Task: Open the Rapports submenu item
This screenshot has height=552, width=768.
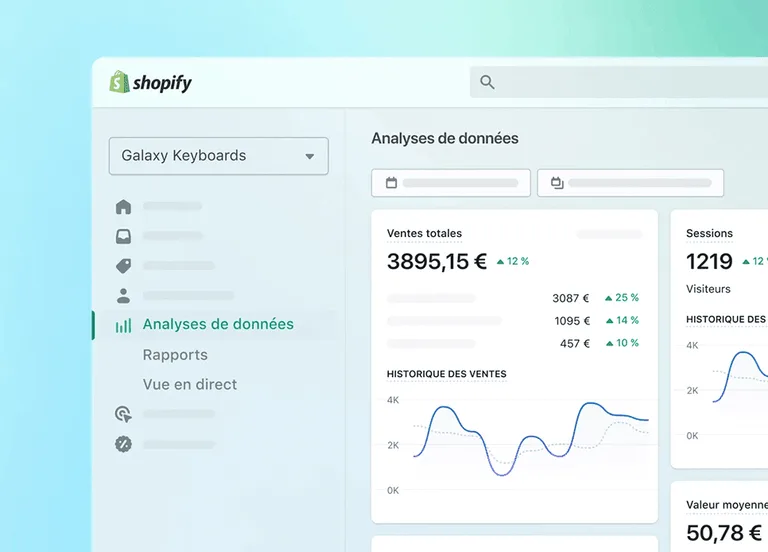Action: tap(175, 355)
